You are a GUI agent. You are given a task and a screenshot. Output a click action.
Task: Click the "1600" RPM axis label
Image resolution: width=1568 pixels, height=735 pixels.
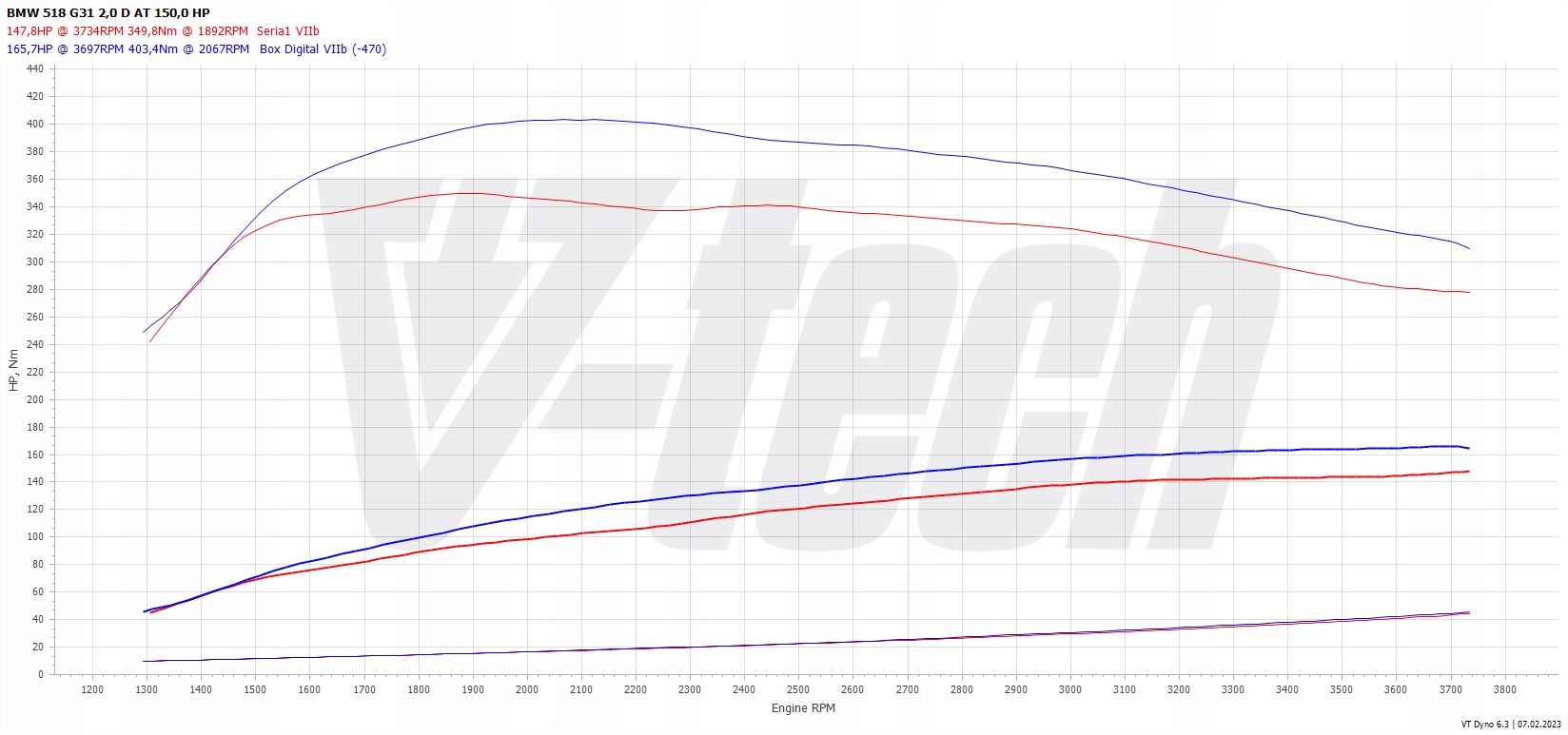point(309,690)
